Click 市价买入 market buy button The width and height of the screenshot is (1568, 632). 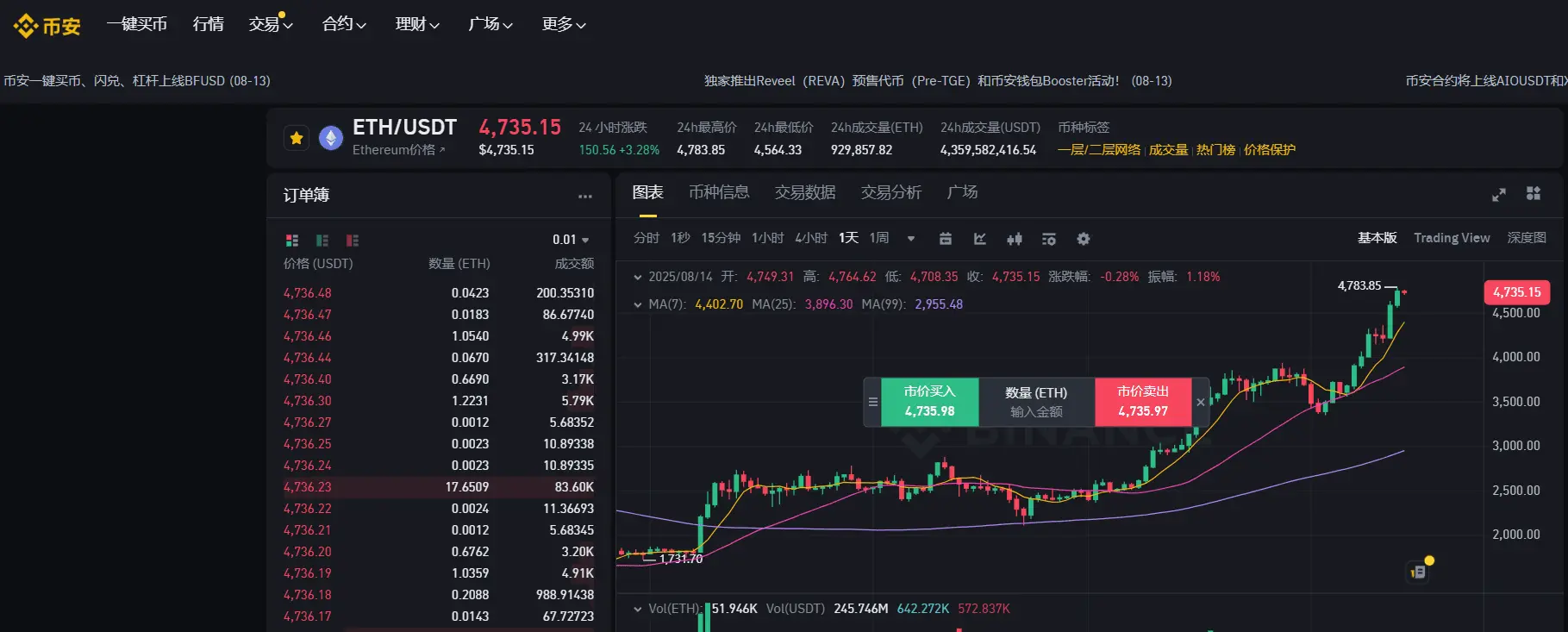coord(929,402)
